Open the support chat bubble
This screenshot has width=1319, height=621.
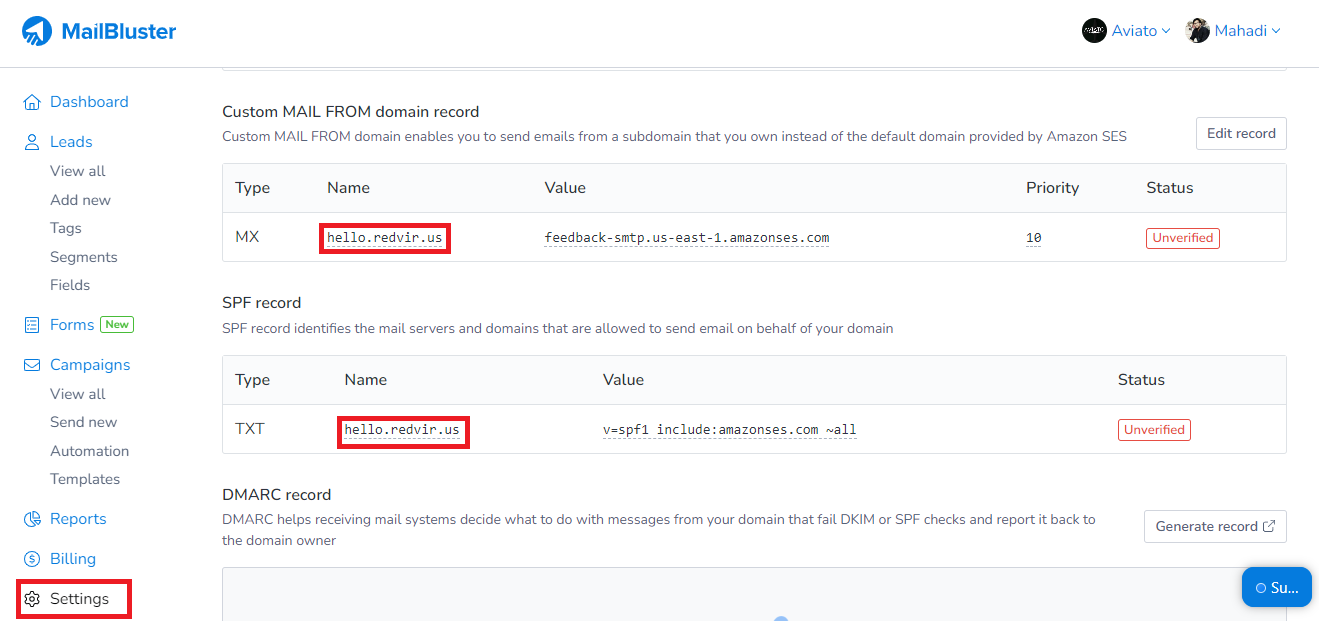point(1276,587)
